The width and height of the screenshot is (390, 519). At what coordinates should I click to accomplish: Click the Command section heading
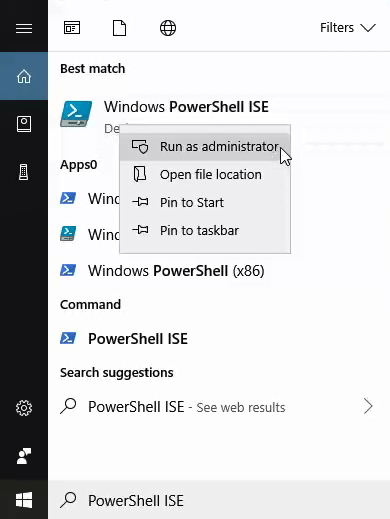click(x=90, y=304)
